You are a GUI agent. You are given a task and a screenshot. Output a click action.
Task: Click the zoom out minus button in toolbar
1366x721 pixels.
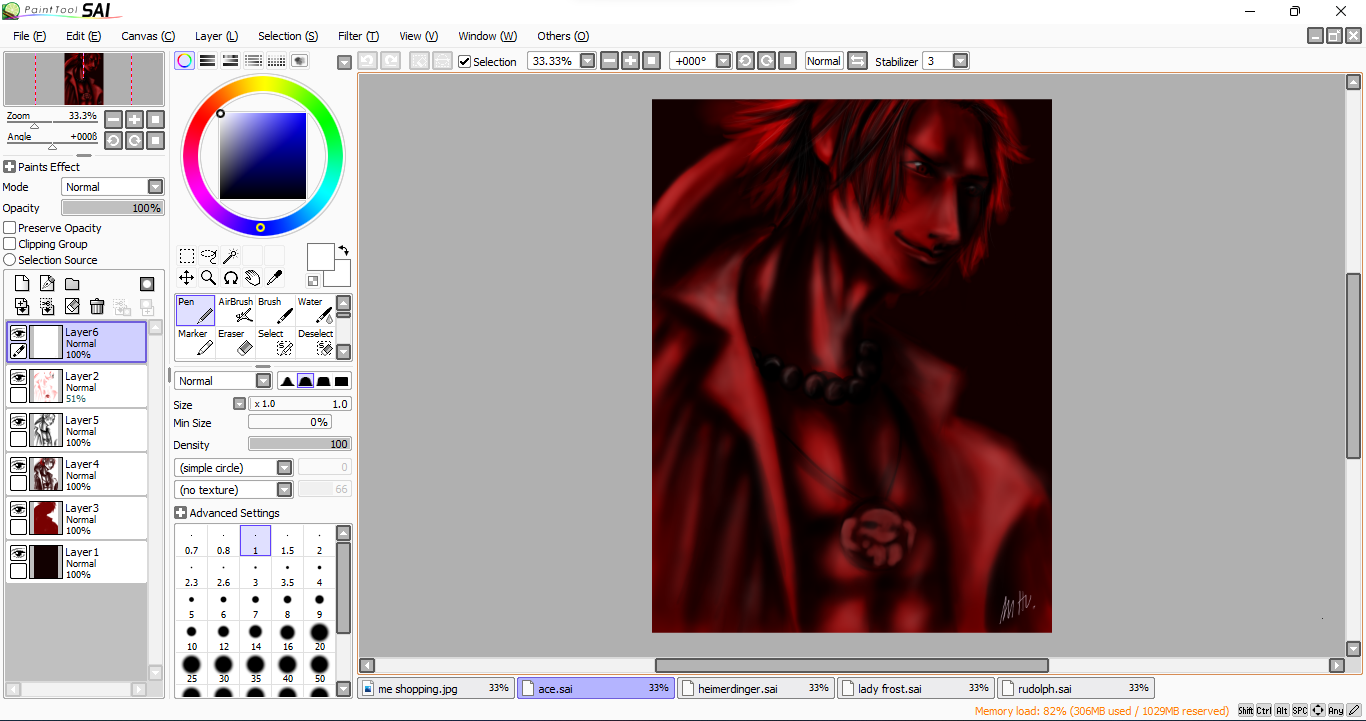(x=609, y=61)
